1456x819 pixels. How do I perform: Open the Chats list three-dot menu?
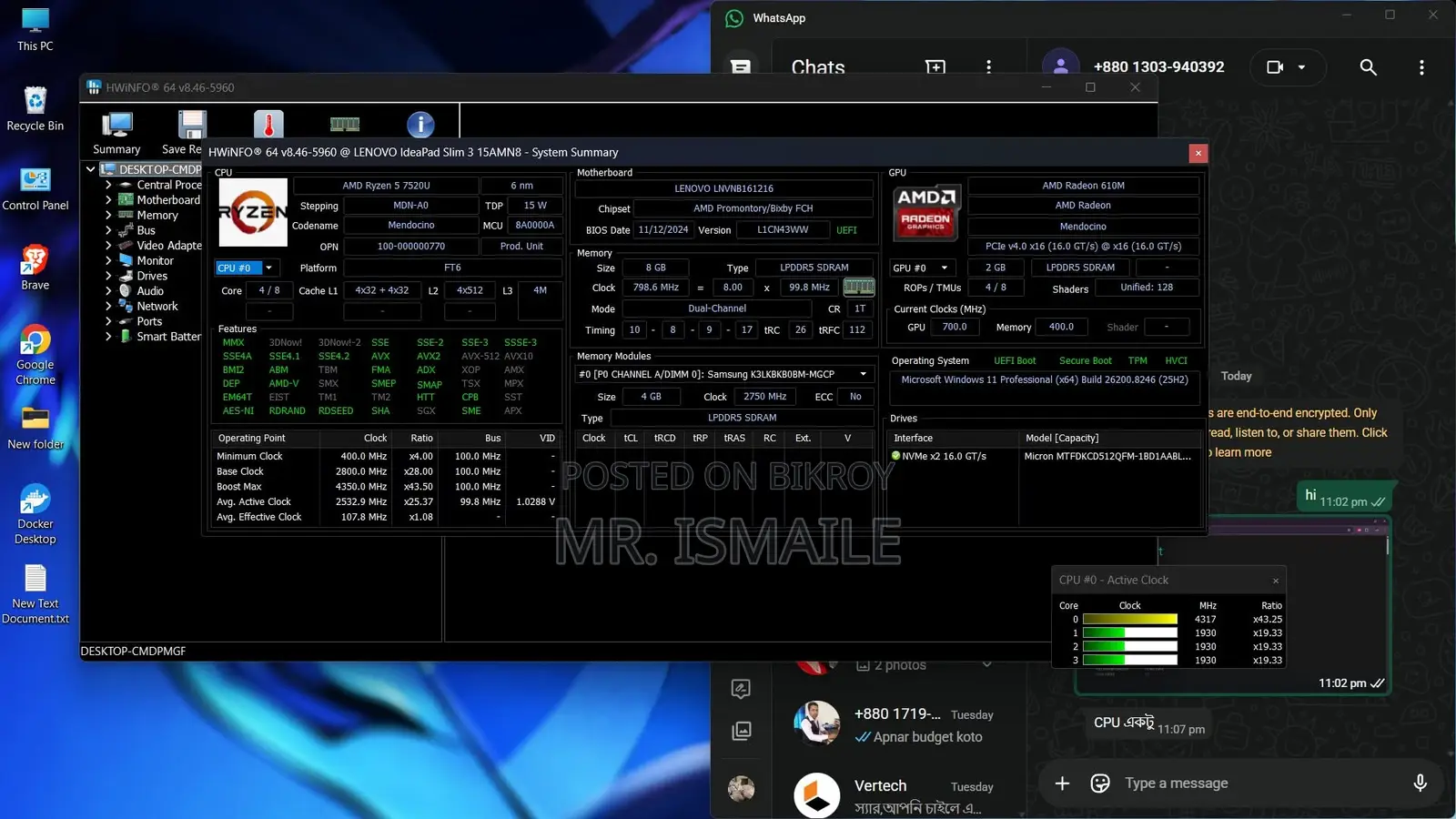(989, 67)
